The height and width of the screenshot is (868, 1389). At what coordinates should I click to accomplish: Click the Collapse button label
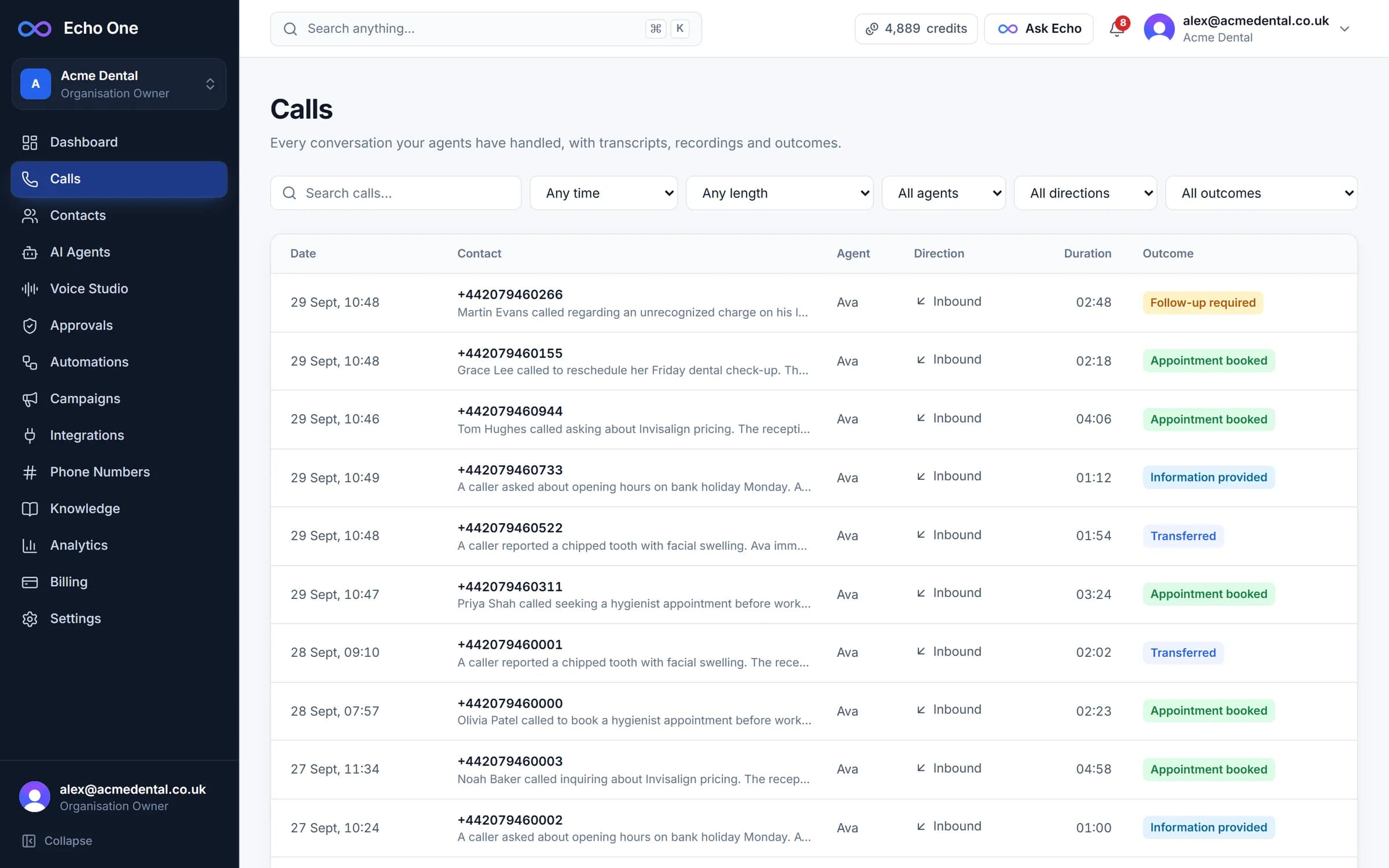(68, 841)
